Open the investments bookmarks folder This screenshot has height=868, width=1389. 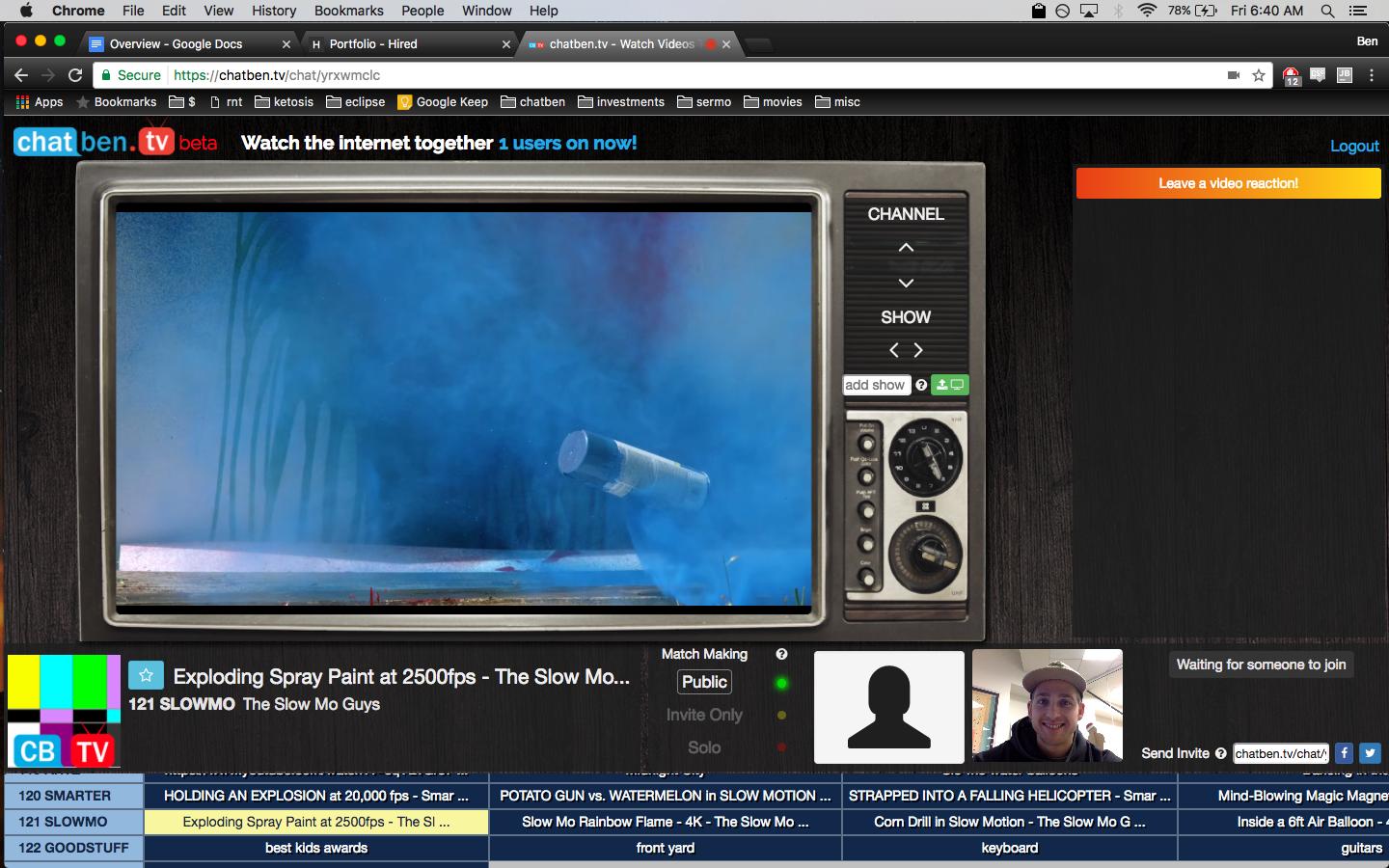[x=621, y=101]
